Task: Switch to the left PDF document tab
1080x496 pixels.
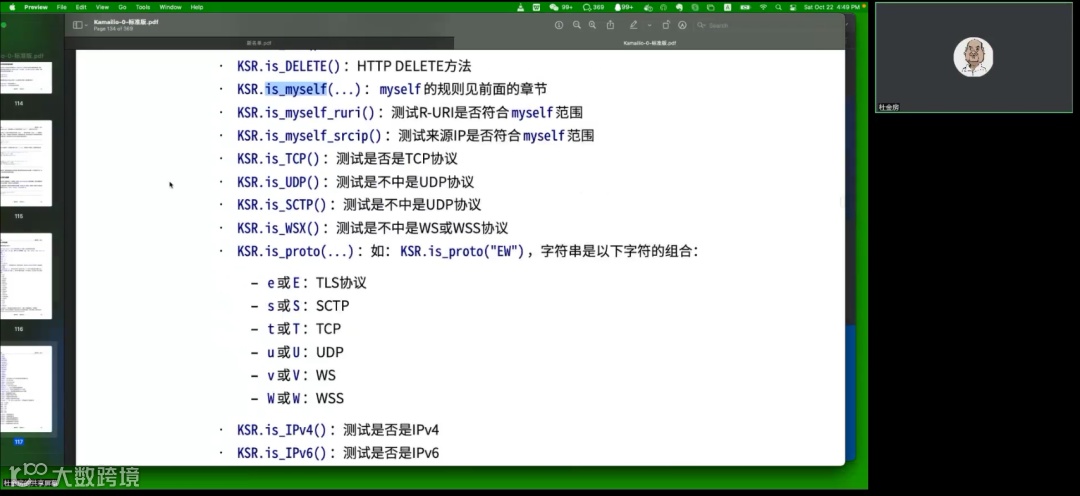Action: pyautogui.click(x=259, y=43)
